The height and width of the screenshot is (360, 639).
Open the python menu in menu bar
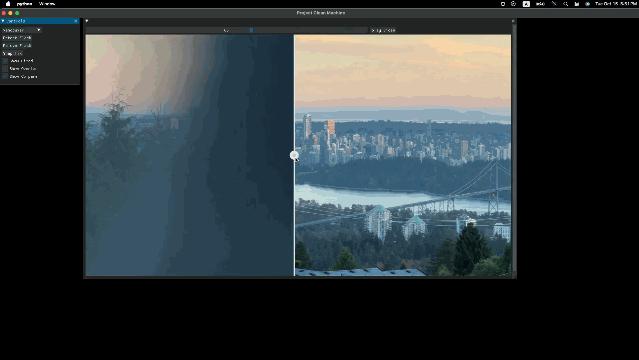pyautogui.click(x=24, y=4)
